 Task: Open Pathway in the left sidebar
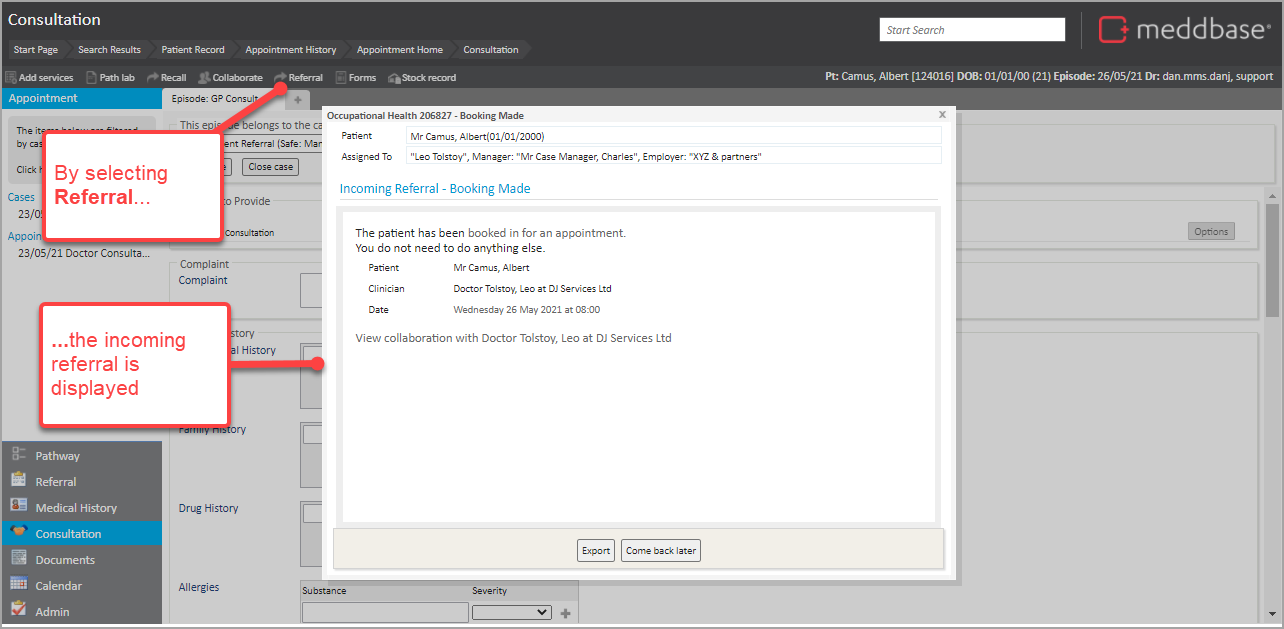[57, 456]
